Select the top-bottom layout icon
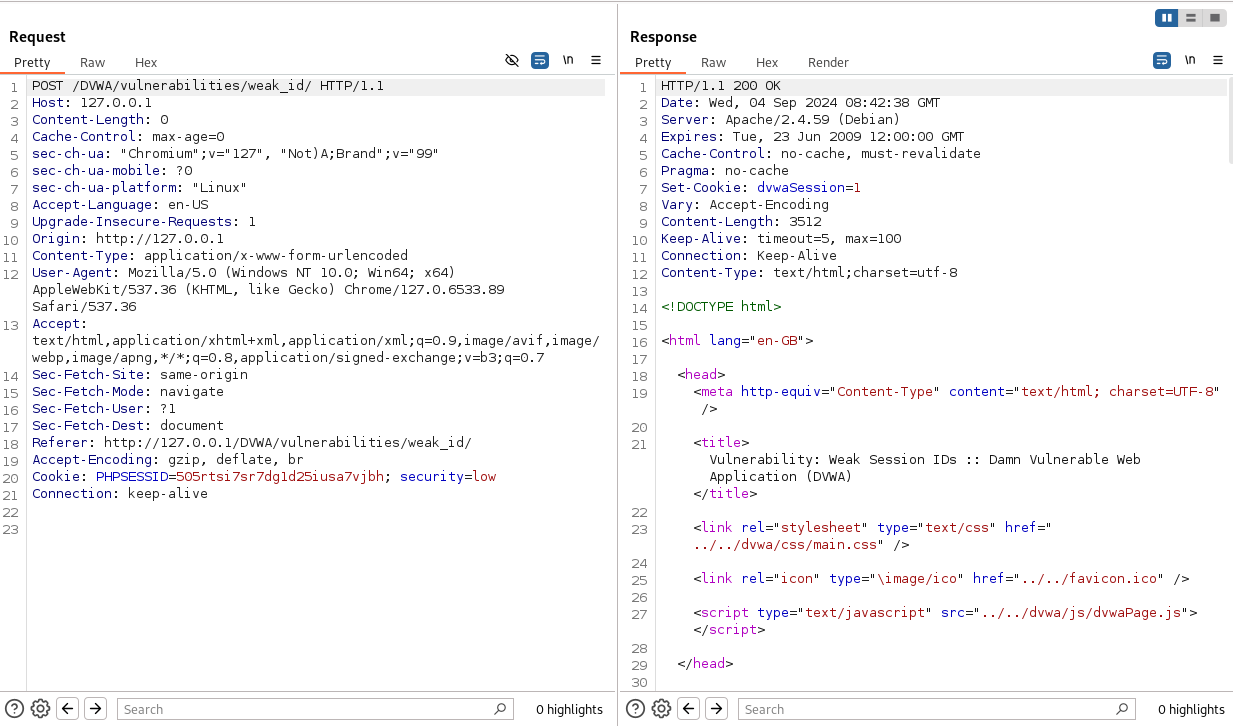Viewport: 1233px width, 726px height. click(1191, 18)
